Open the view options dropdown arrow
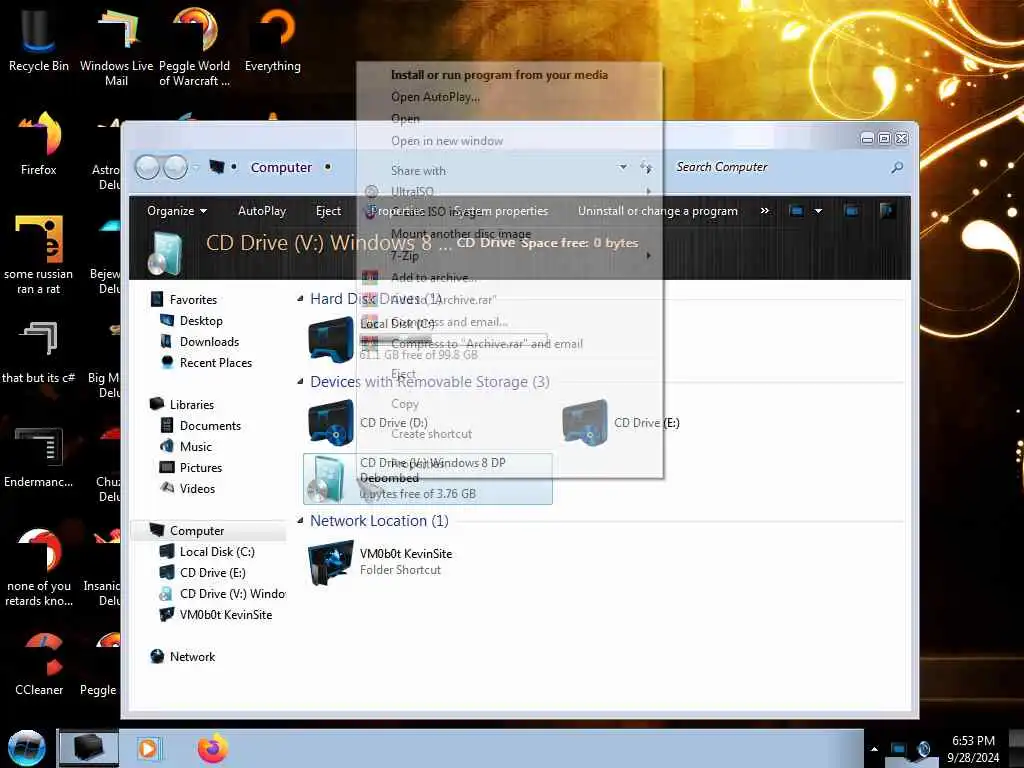Viewport: 1024px width, 768px height. click(818, 211)
